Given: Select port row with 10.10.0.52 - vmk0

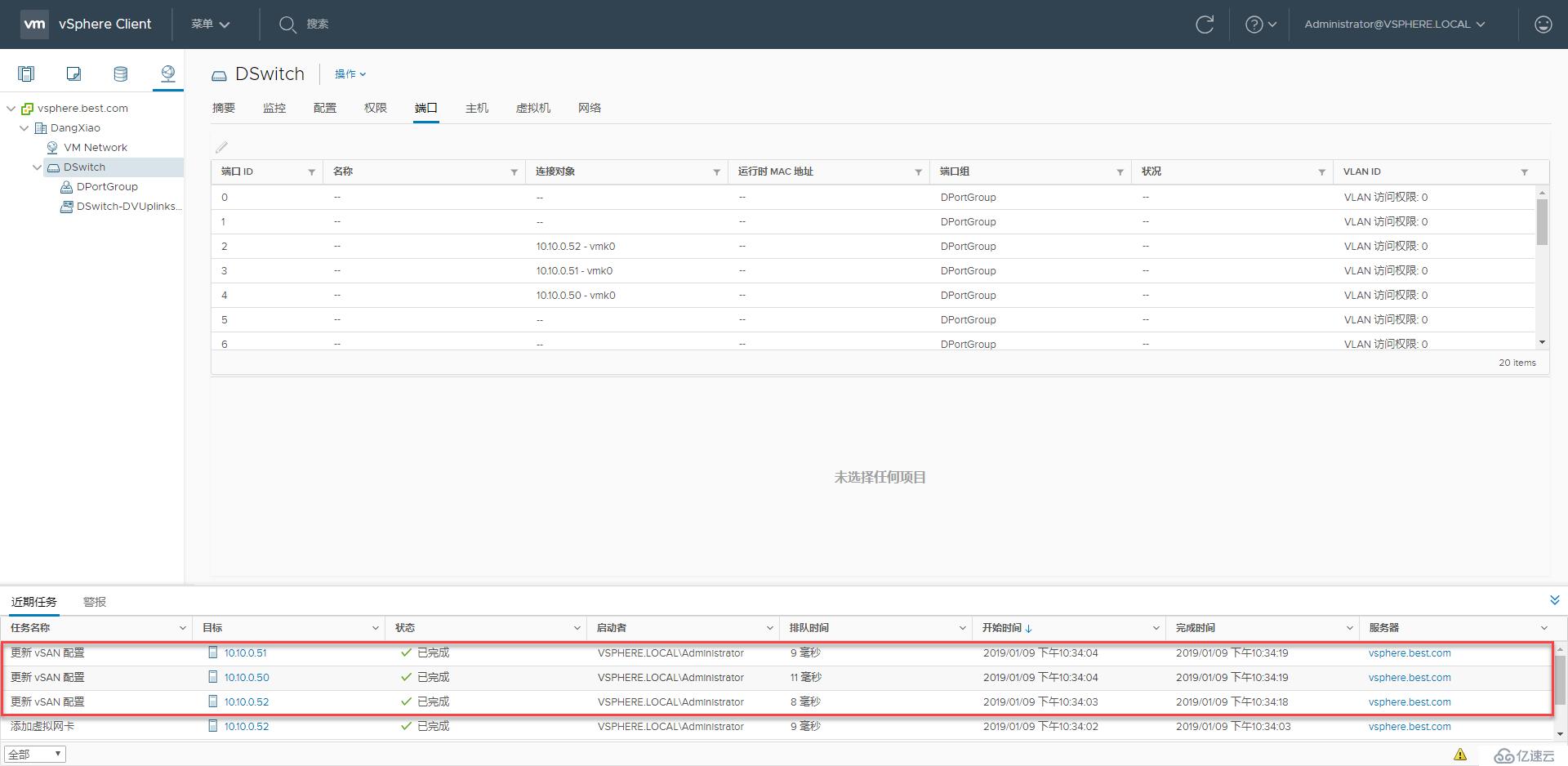Looking at the screenshot, I should point(874,247).
